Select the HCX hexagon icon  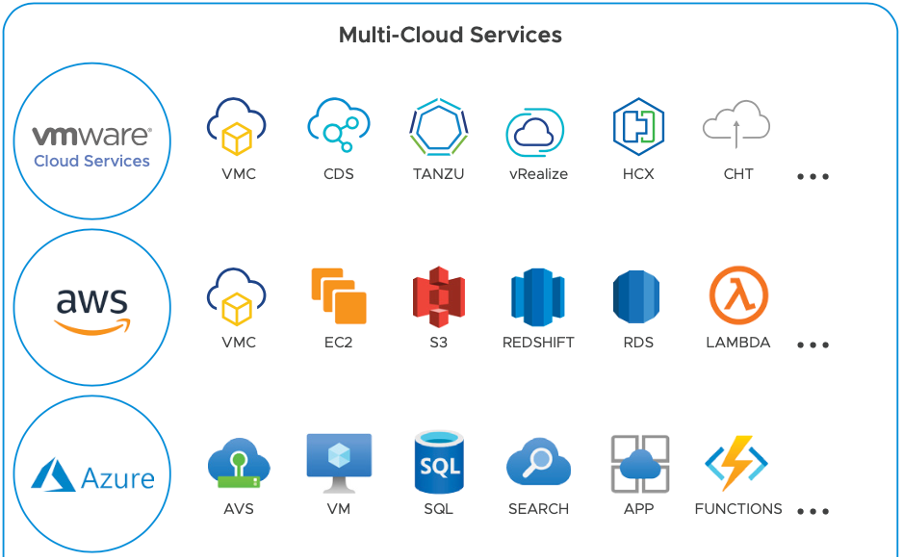[639, 127]
